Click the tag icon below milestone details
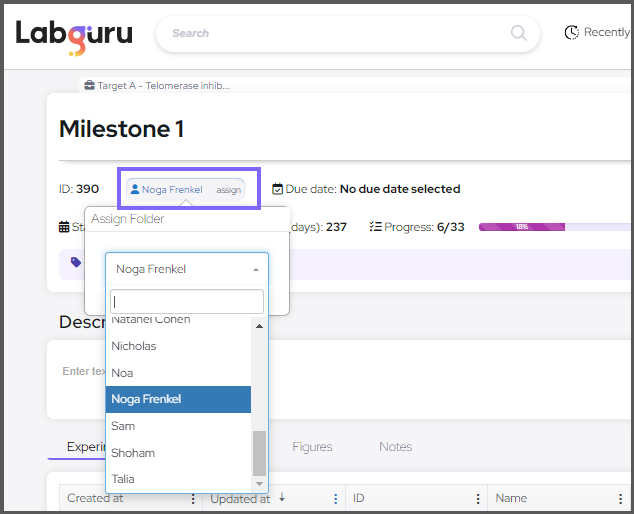The image size is (634, 514). 76,263
